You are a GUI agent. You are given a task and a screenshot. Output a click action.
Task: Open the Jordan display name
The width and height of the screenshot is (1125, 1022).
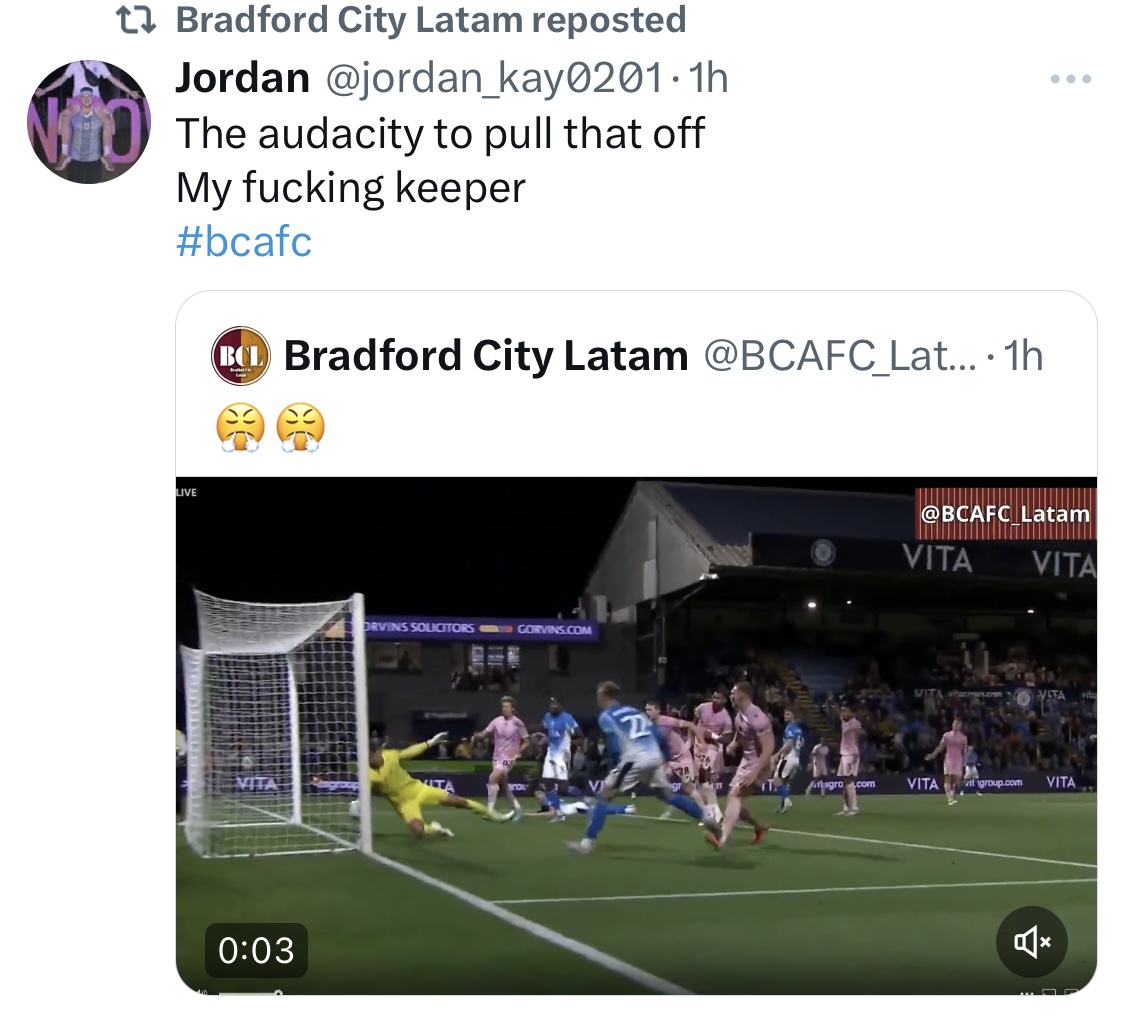coord(243,78)
